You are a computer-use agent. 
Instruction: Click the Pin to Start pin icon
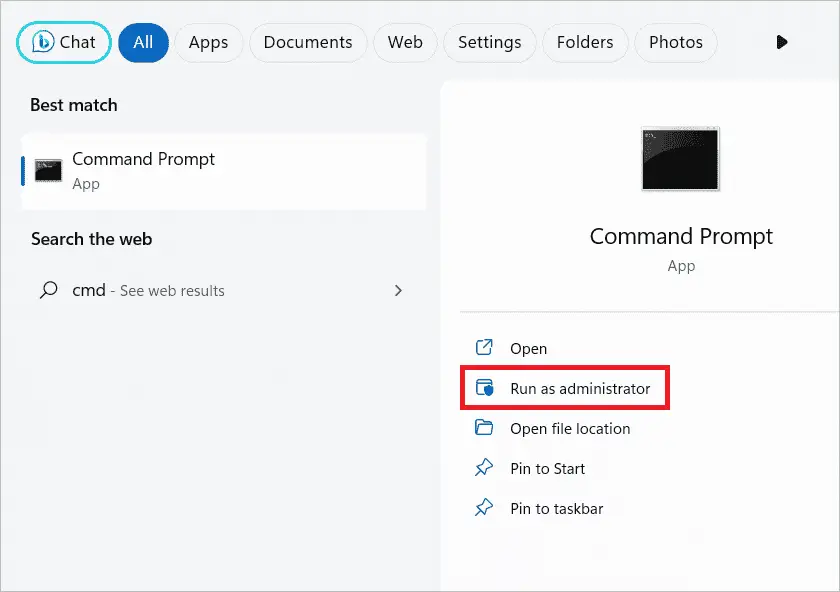pos(483,468)
